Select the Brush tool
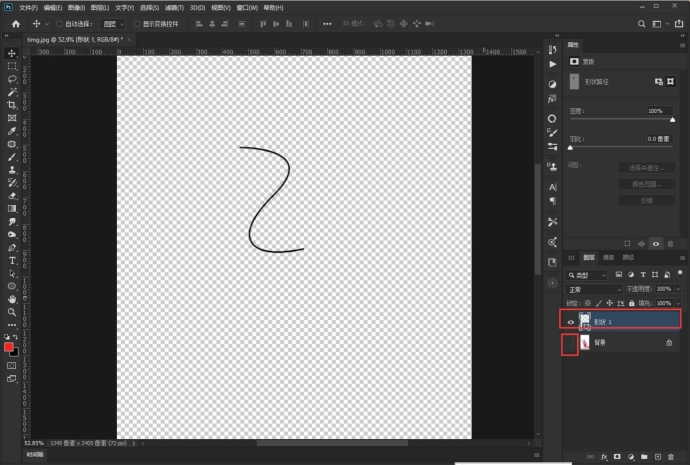Image resolution: width=690 pixels, height=465 pixels. pyautogui.click(x=12, y=157)
